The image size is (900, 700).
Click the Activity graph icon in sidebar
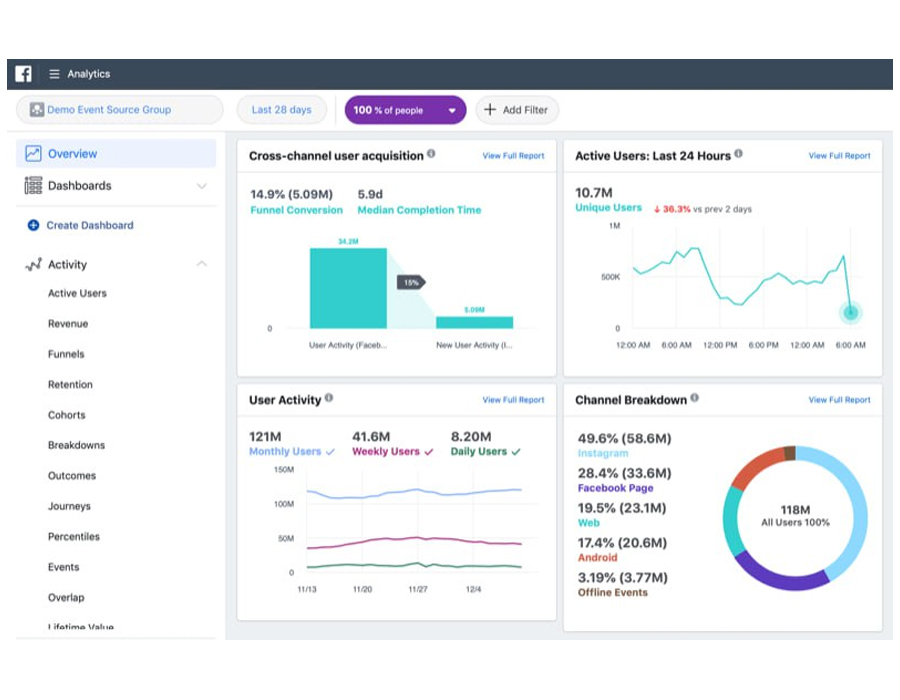pyautogui.click(x=33, y=265)
